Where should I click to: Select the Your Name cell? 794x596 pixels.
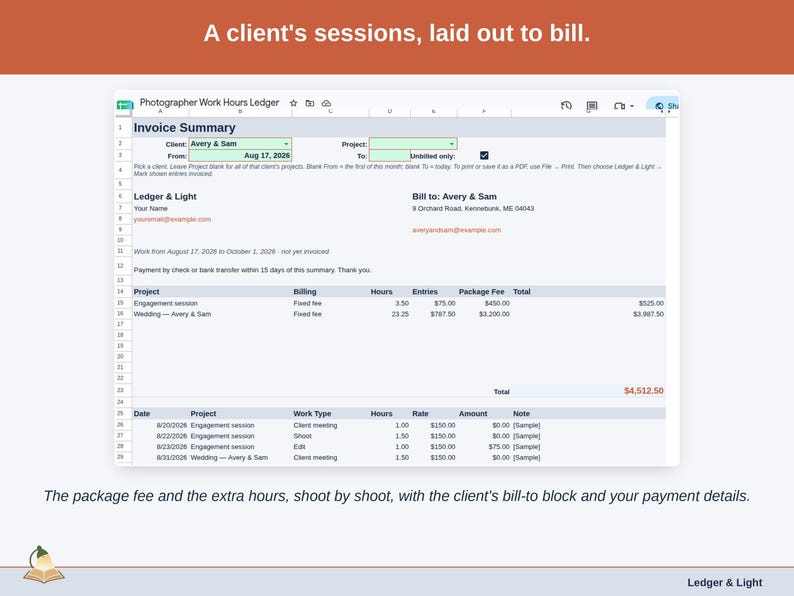point(150,208)
